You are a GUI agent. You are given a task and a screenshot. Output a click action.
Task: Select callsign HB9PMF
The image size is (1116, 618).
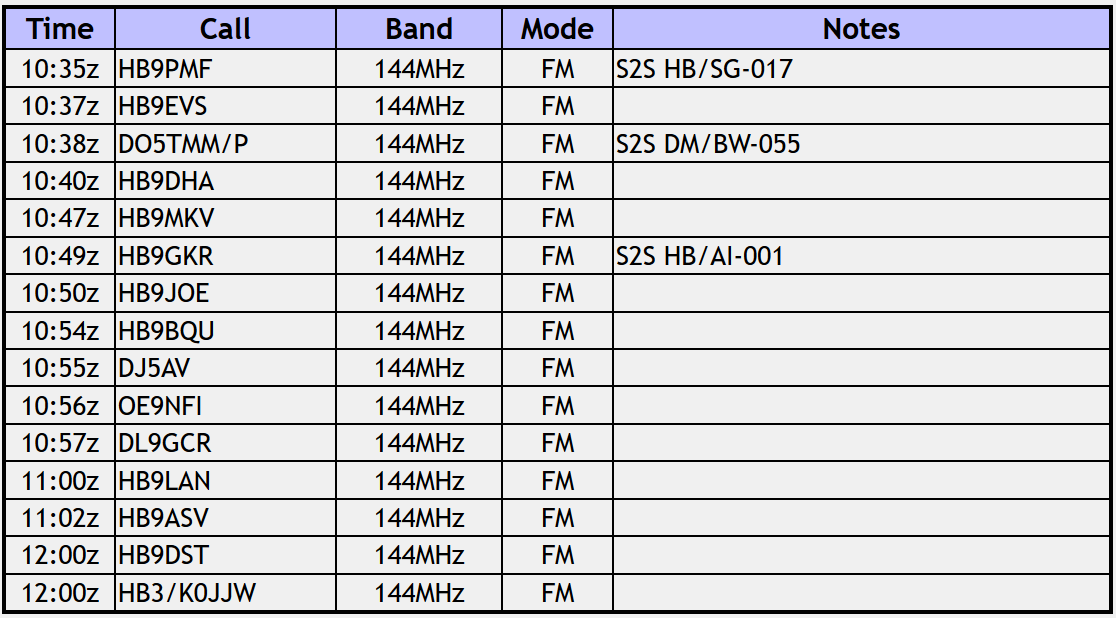tap(166, 69)
